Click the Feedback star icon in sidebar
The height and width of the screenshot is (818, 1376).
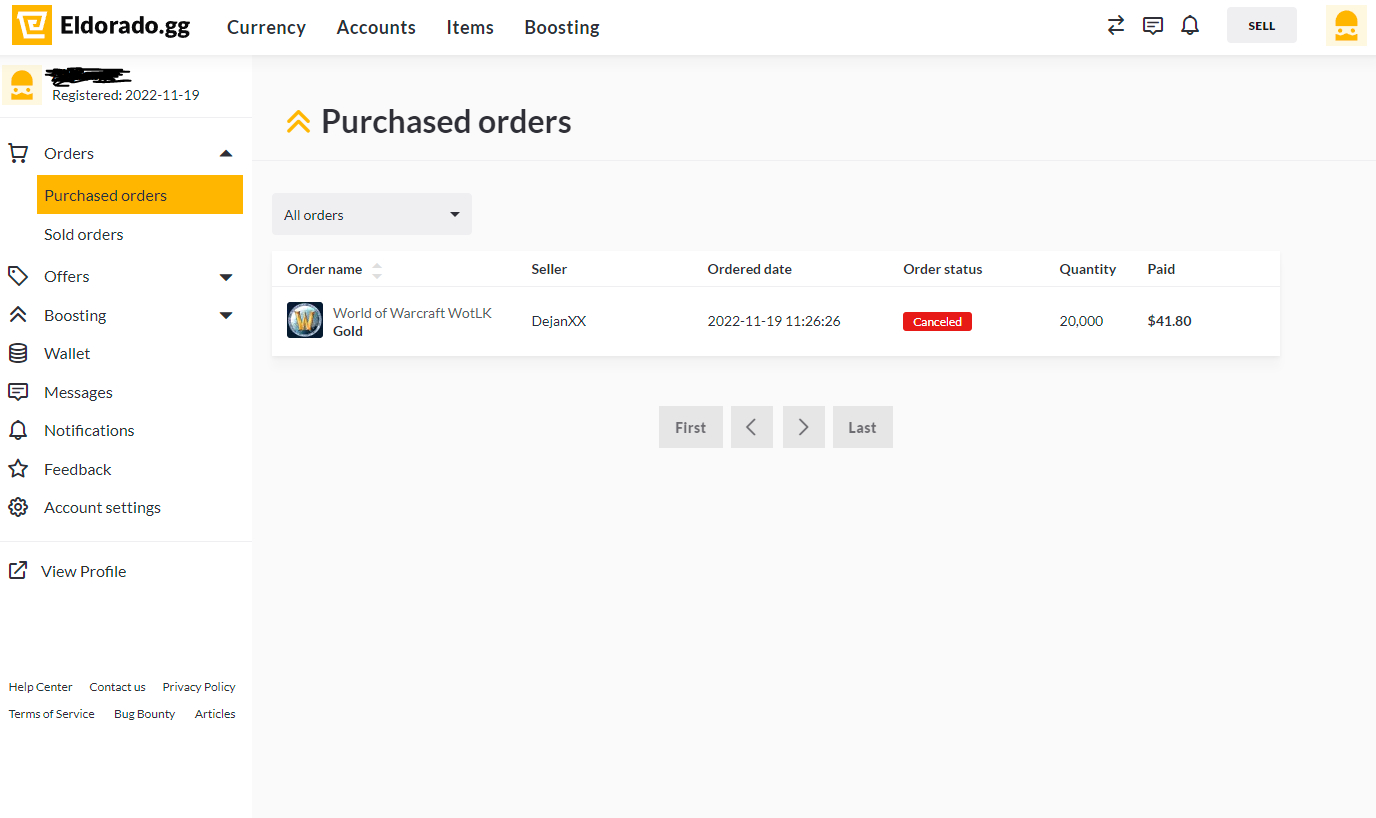(18, 468)
